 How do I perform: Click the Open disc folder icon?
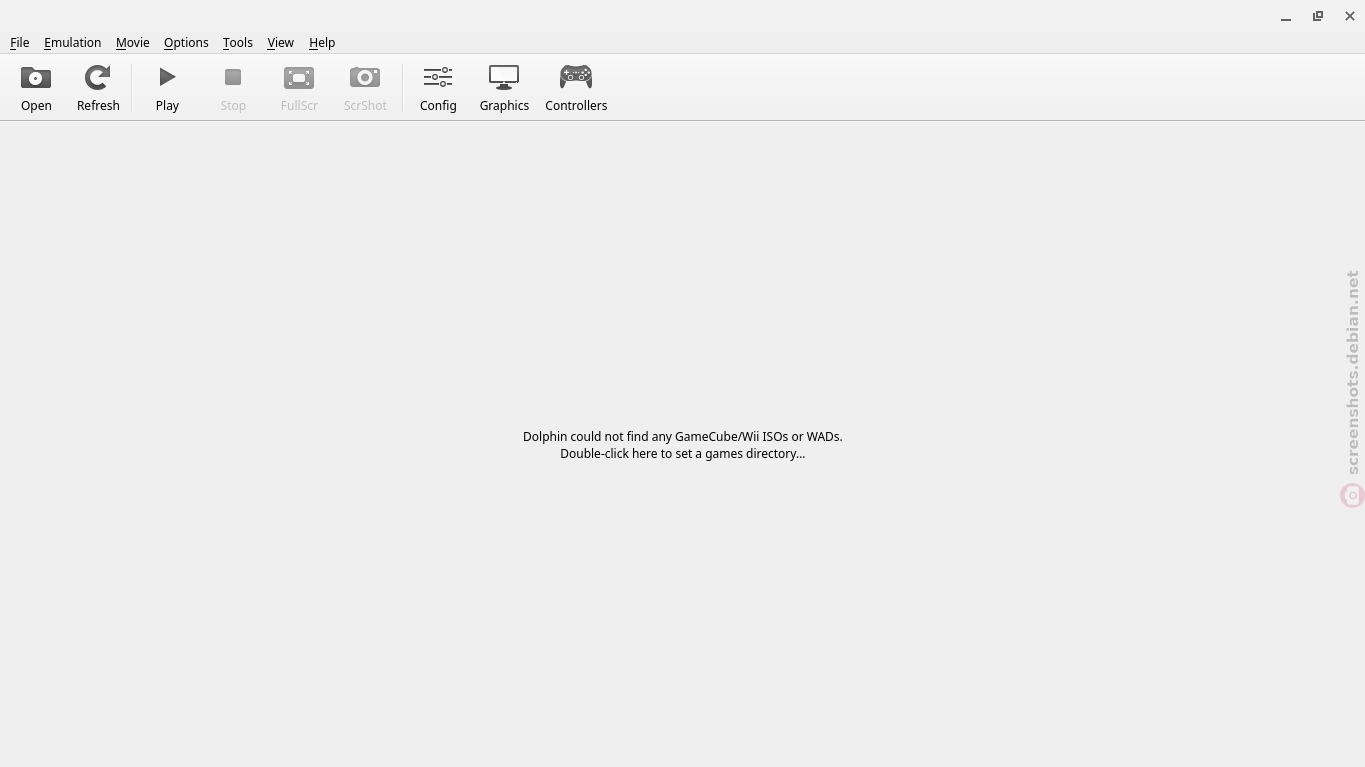coord(36,78)
